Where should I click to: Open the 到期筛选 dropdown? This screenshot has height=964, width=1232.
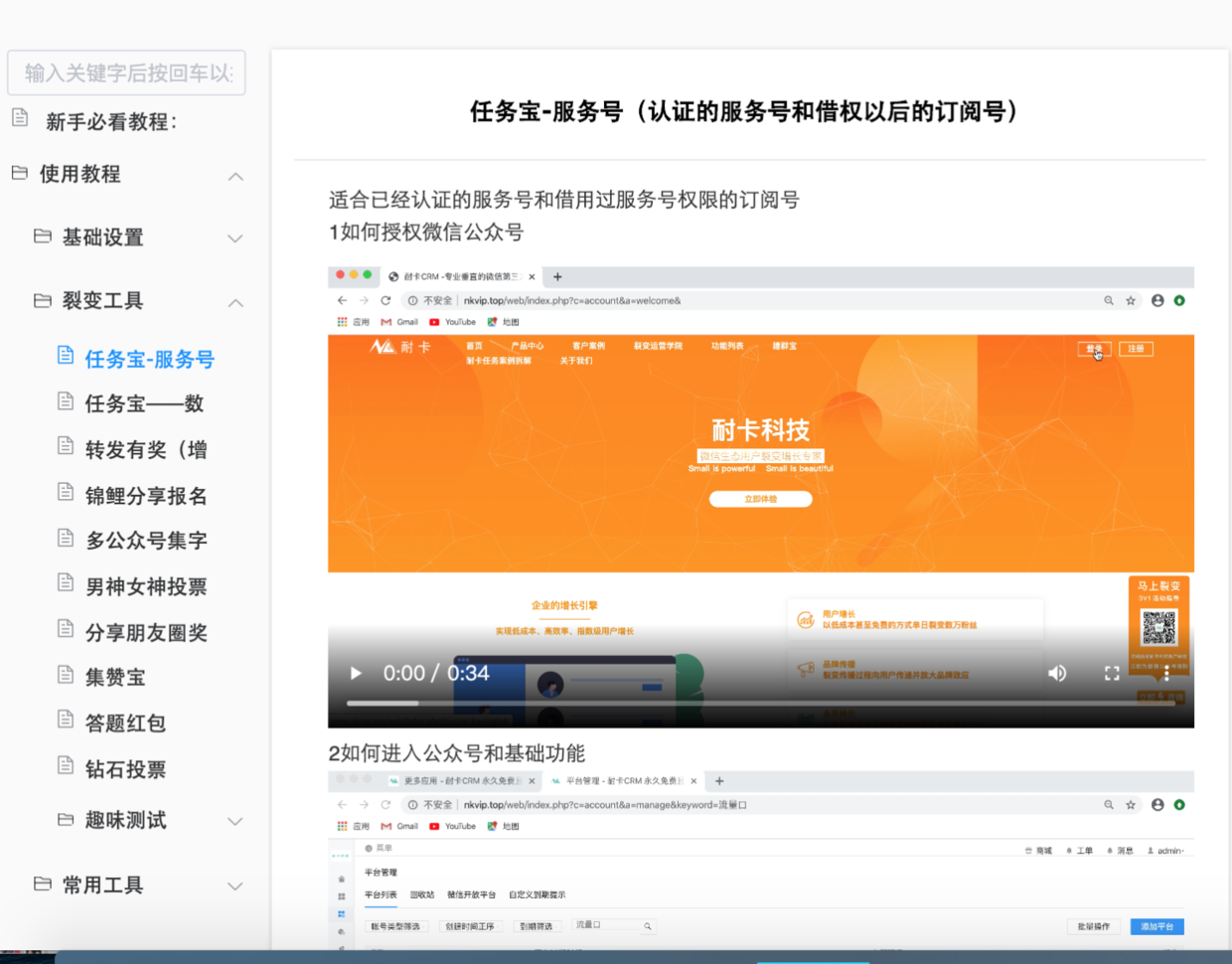[538, 926]
